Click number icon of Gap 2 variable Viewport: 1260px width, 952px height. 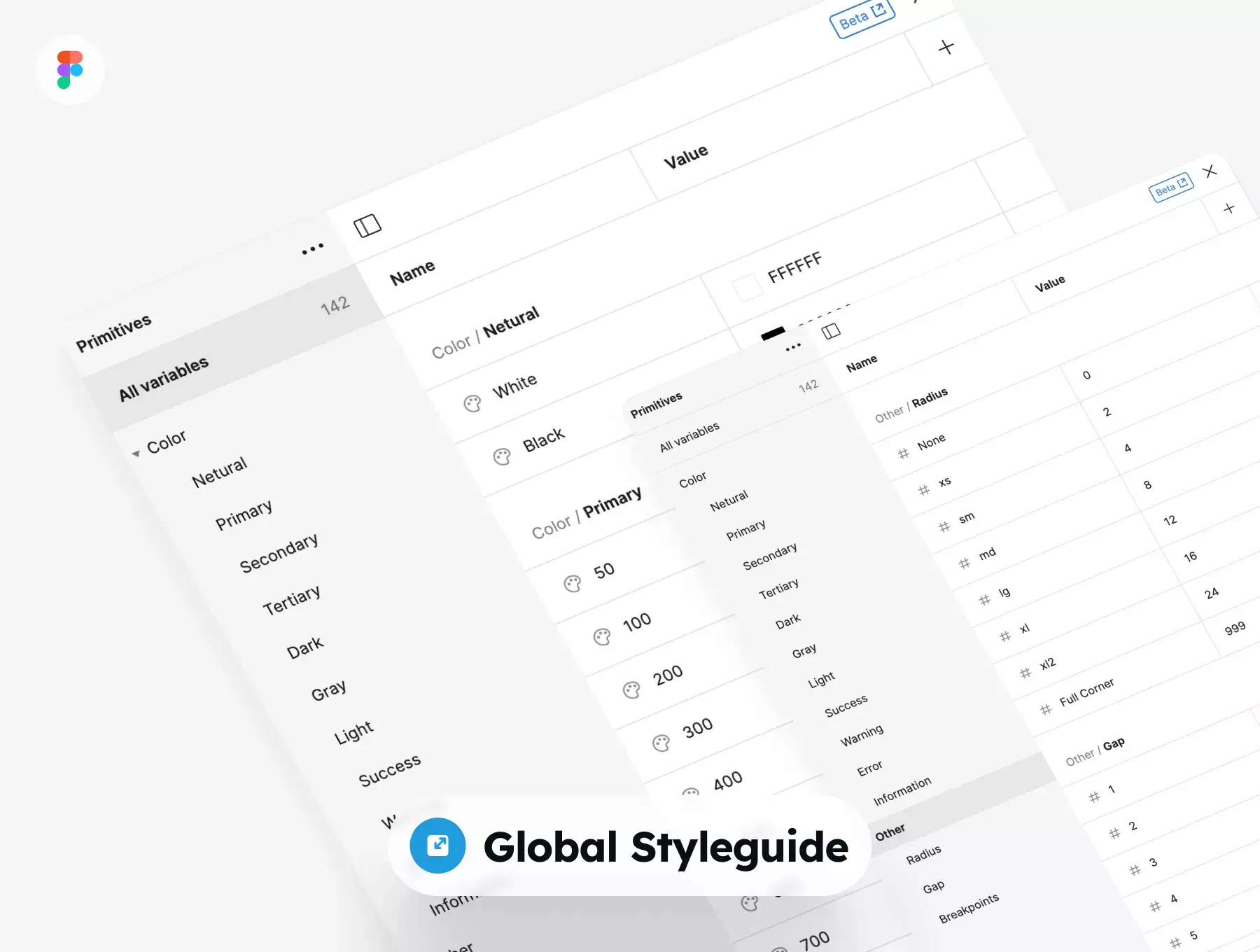coord(1114,833)
